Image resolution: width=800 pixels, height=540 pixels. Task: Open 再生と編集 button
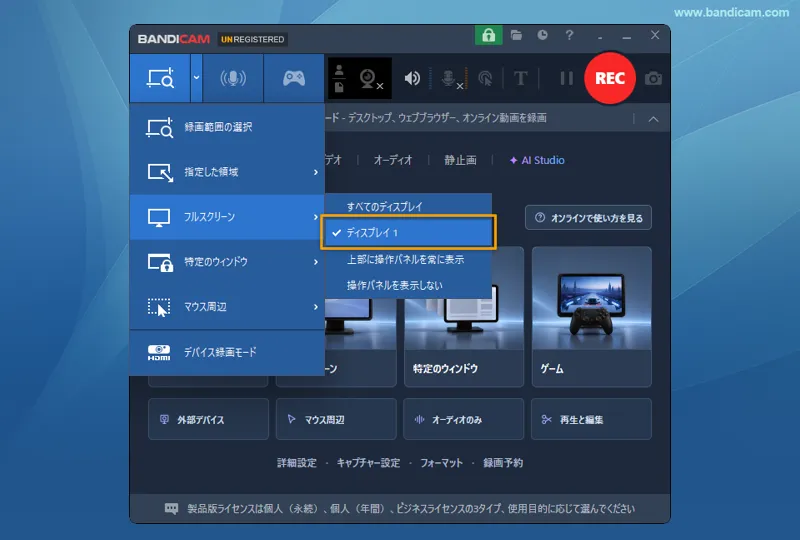tap(591, 419)
